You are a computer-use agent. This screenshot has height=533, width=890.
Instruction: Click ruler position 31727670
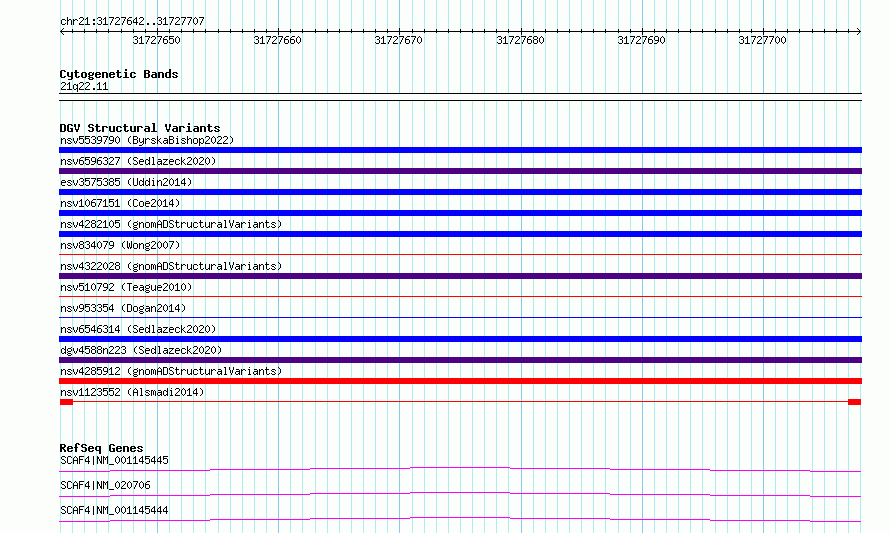pyautogui.click(x=398, y=40)
